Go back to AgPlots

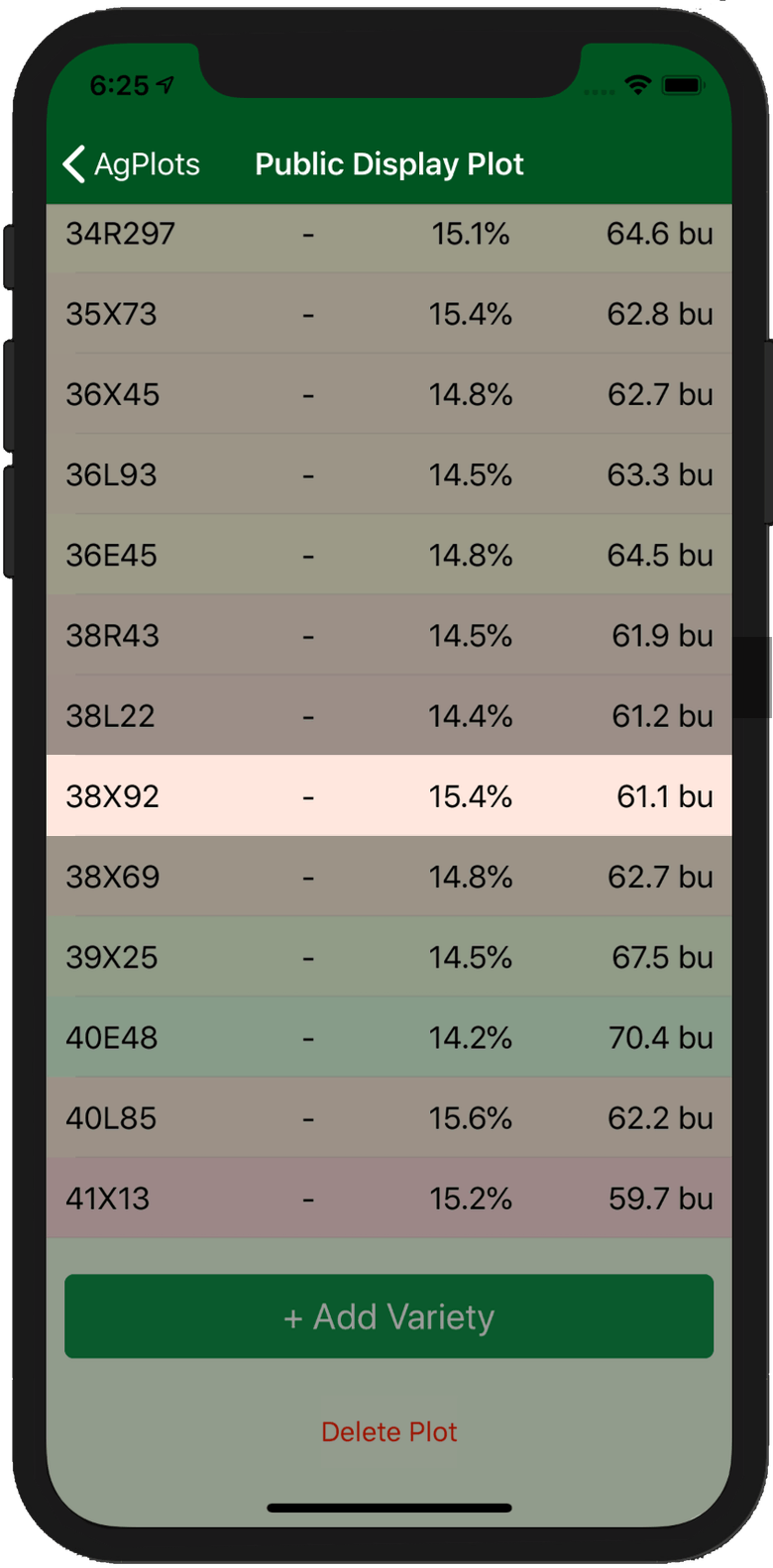point(132,164)
